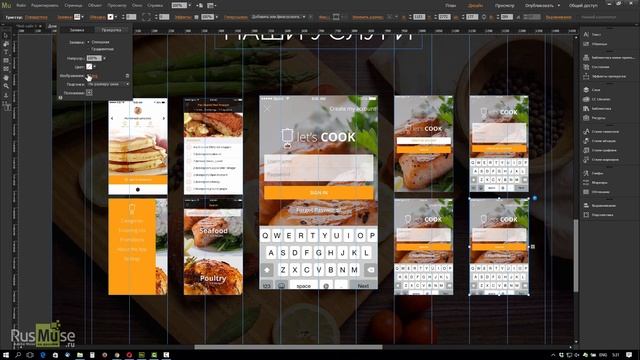Click the Fill (Заливка) link in control bar

[64, 17]
